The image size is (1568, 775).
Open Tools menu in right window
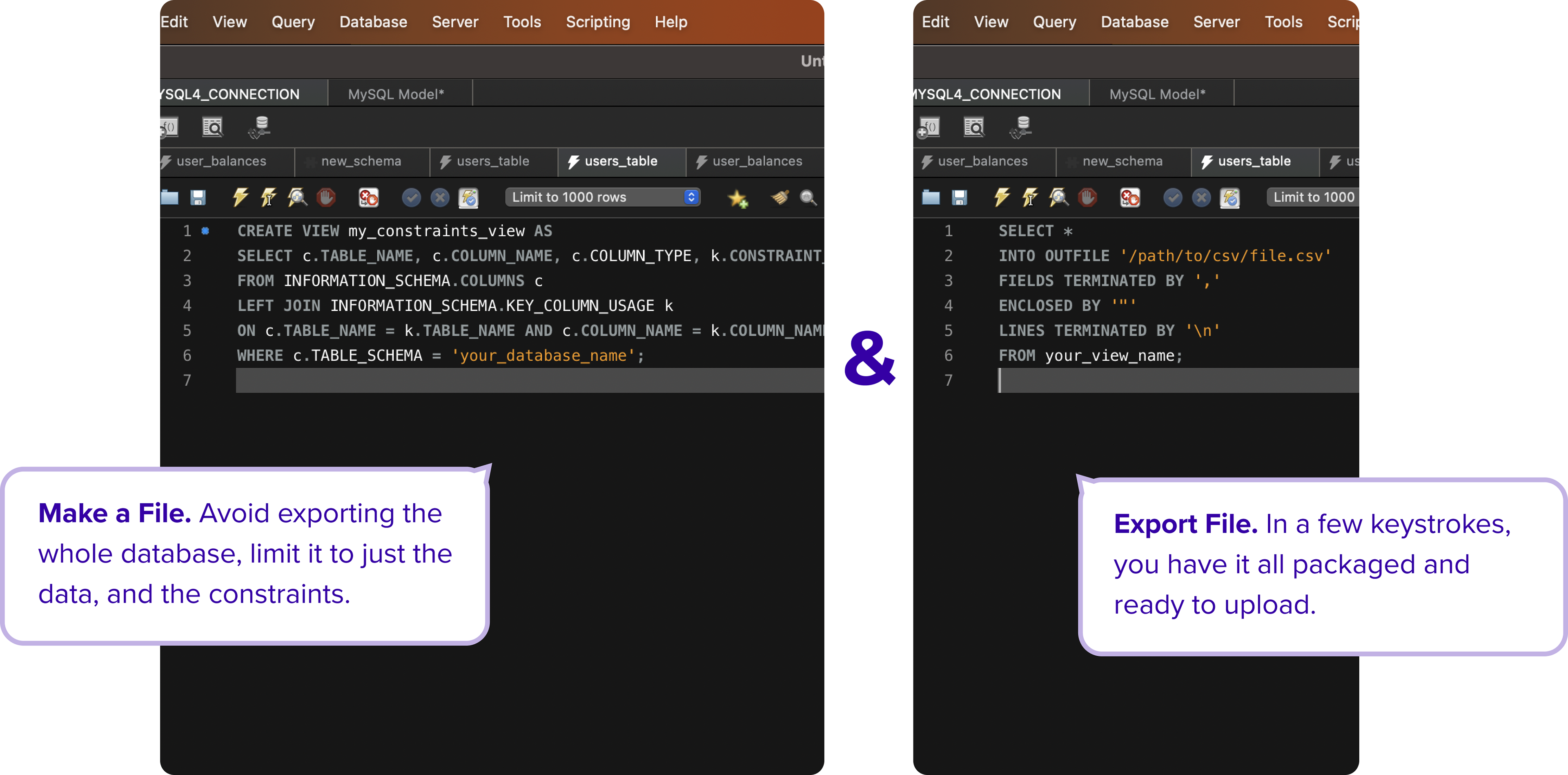(x=1283, y=22)
